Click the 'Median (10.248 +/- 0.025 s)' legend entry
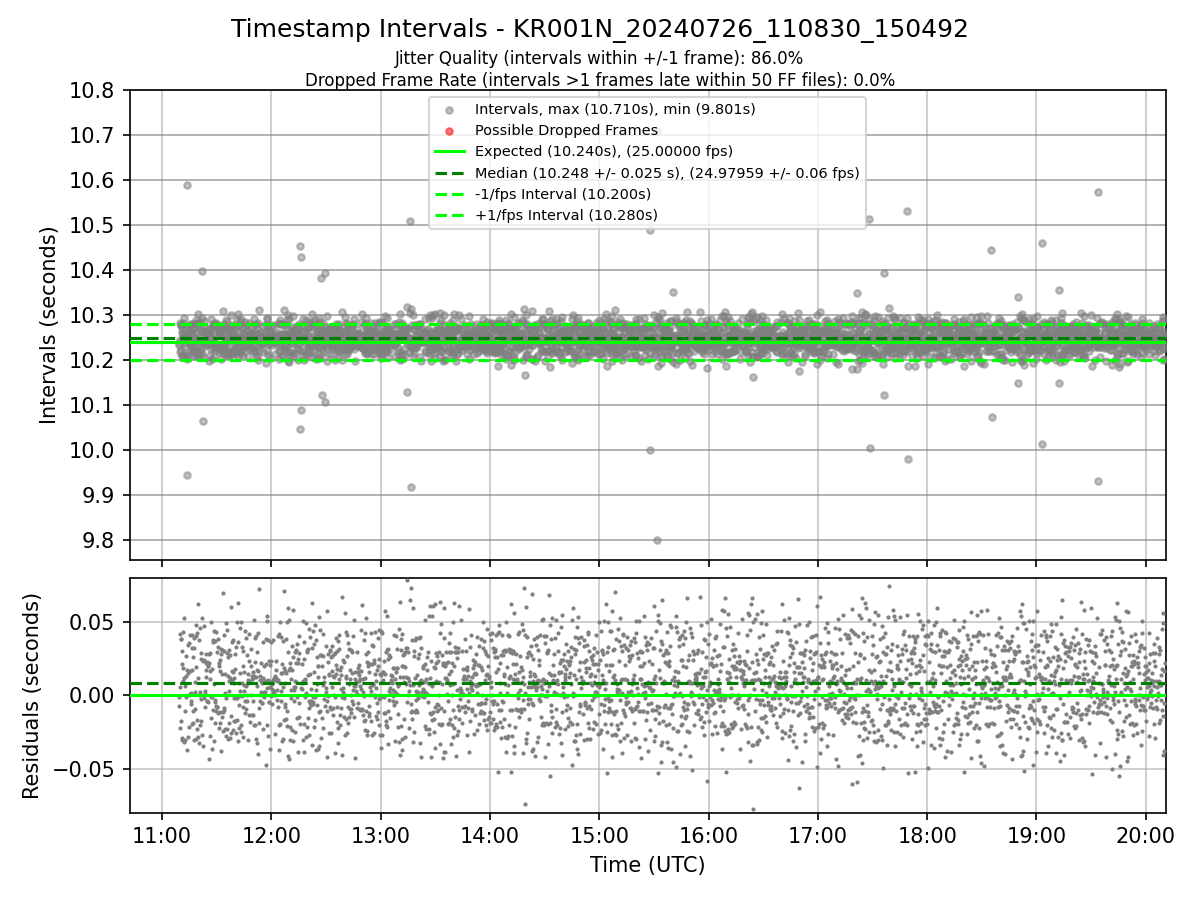The height and width of the screenshot is (900, 1200). point(667,173)
